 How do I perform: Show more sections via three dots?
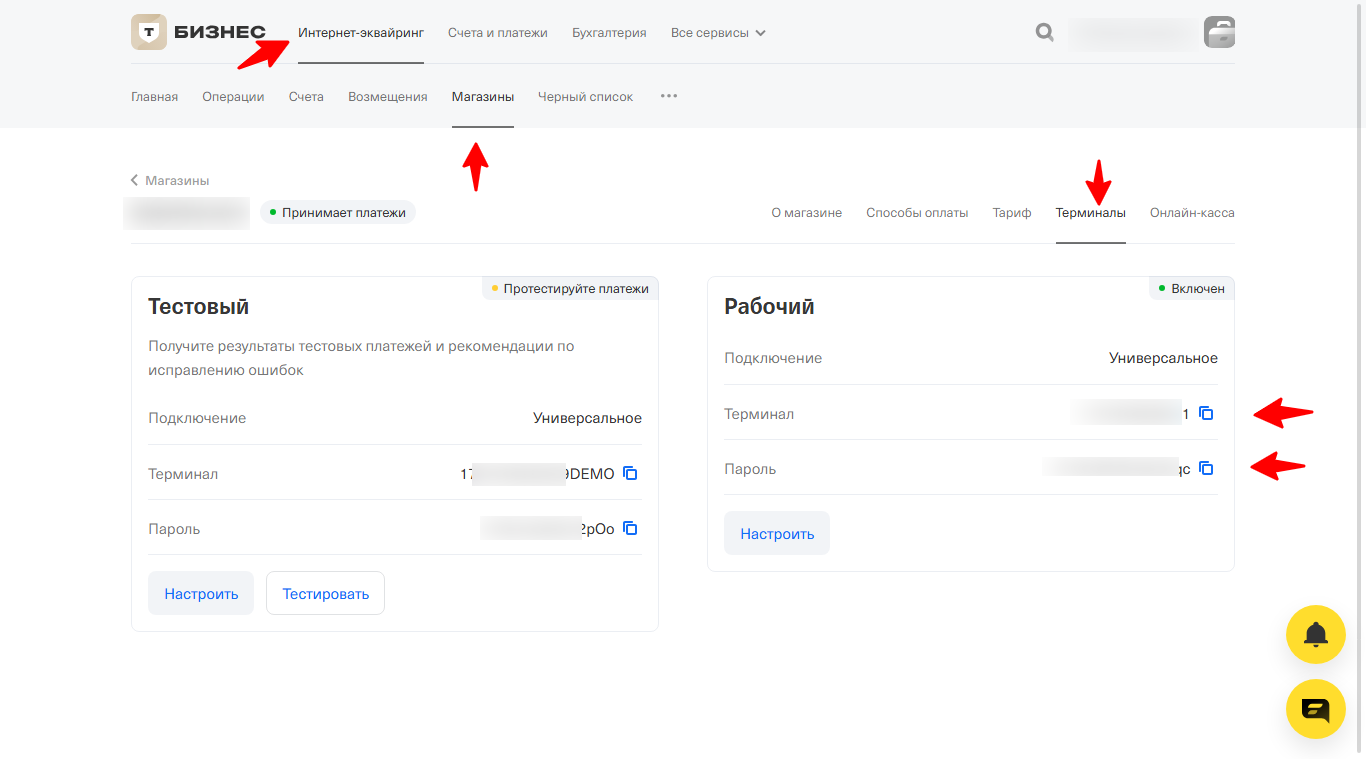(669, 96)
